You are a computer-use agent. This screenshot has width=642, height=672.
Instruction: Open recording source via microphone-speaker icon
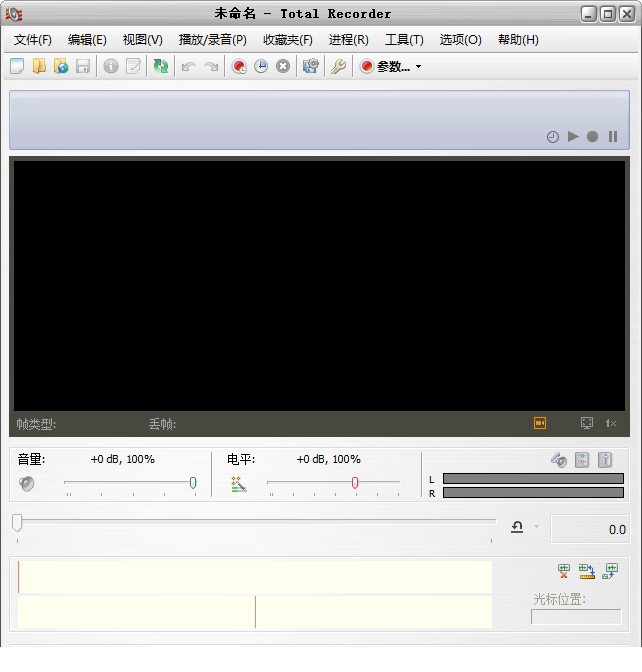[x=559, y=460]
